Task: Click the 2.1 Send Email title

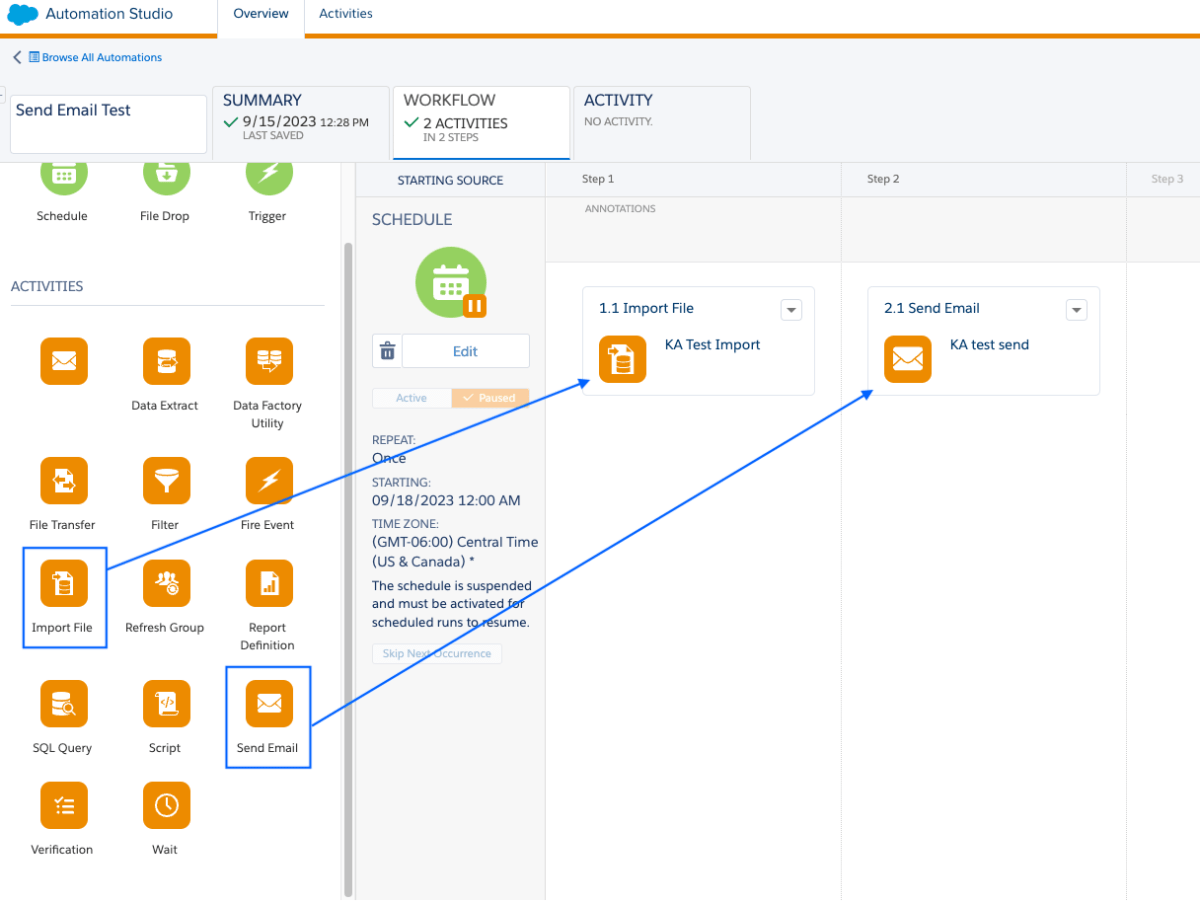Action: coord(932,308)
